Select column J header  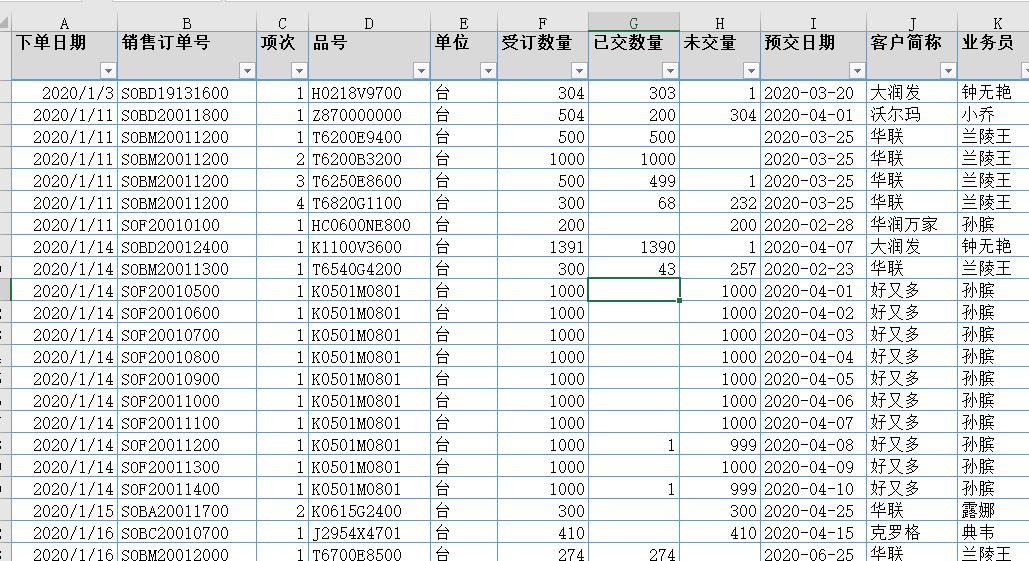pos(912,24)
